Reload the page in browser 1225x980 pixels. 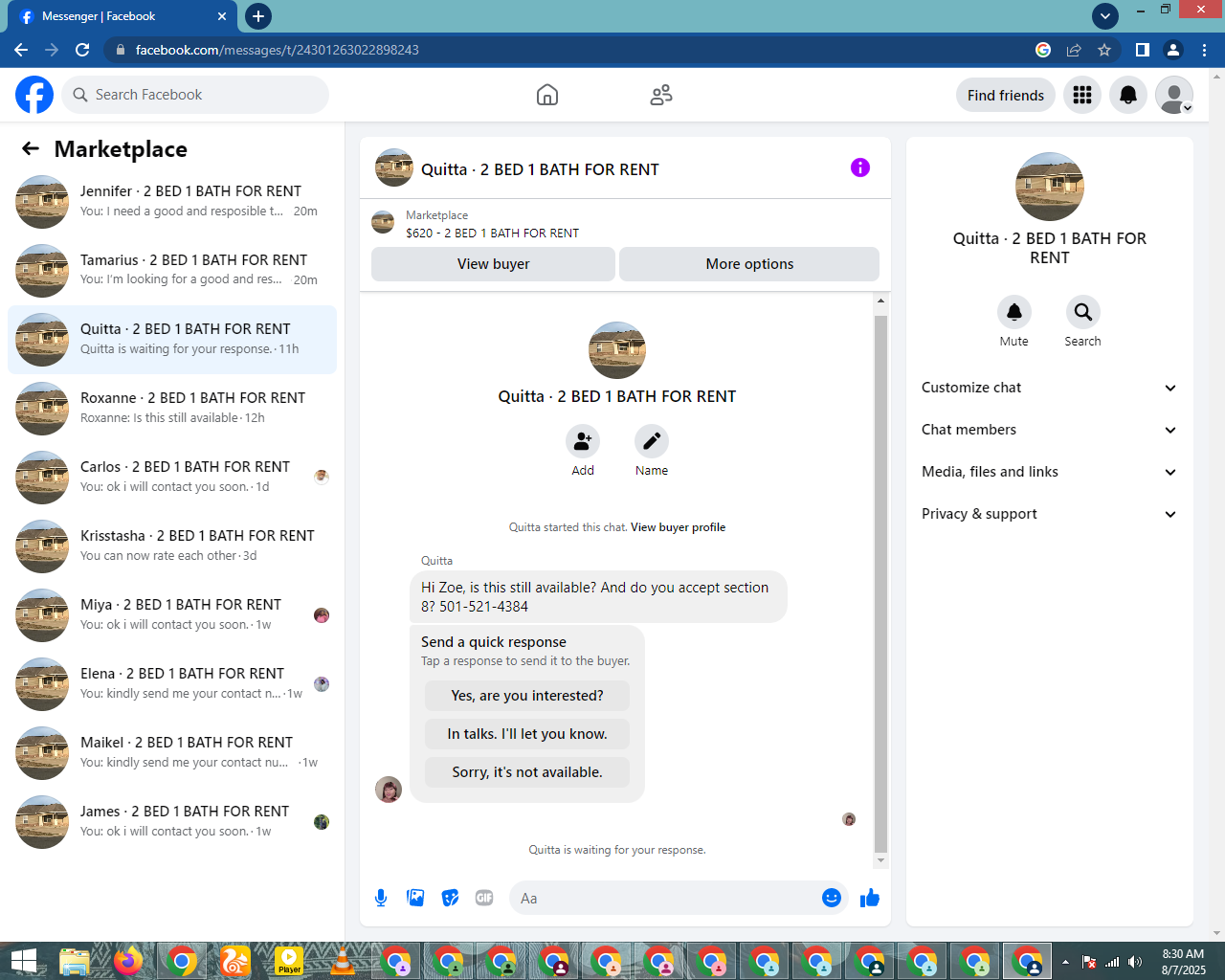[82, 50]
